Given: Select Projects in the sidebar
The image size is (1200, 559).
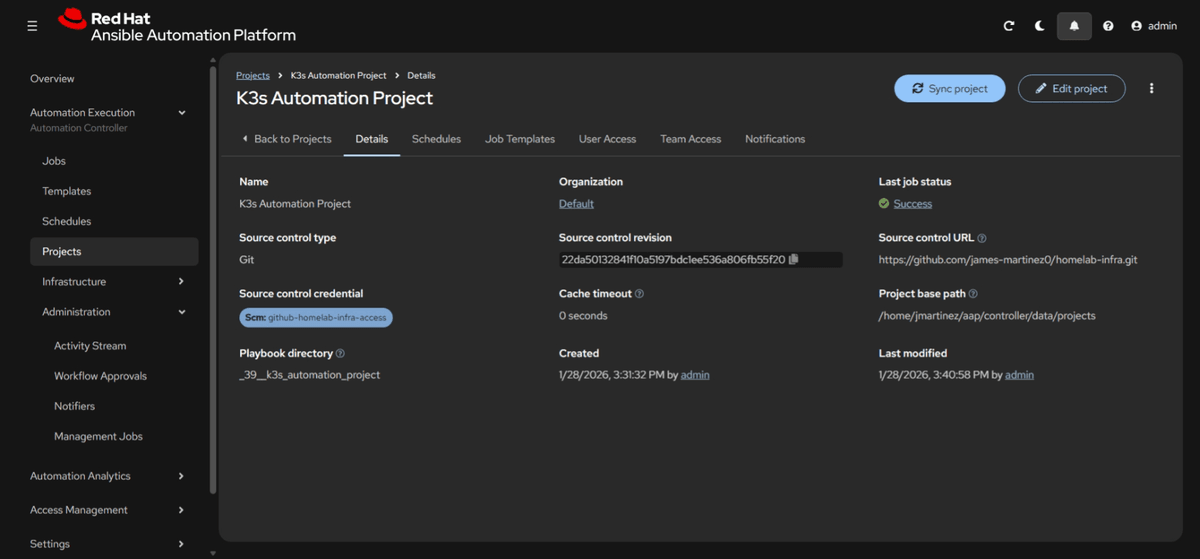Looking at the screenshot, I should point(114,251).
